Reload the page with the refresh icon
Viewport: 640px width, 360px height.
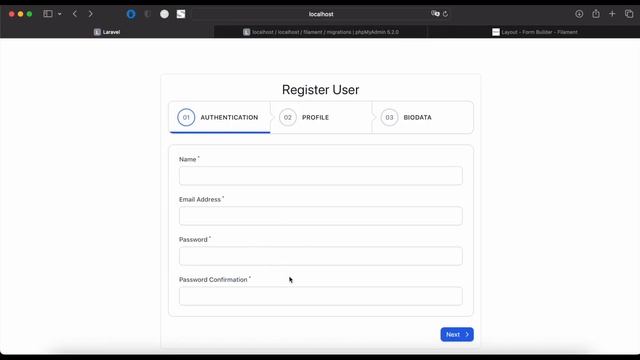pyautogui.click(x=445, y=14)
